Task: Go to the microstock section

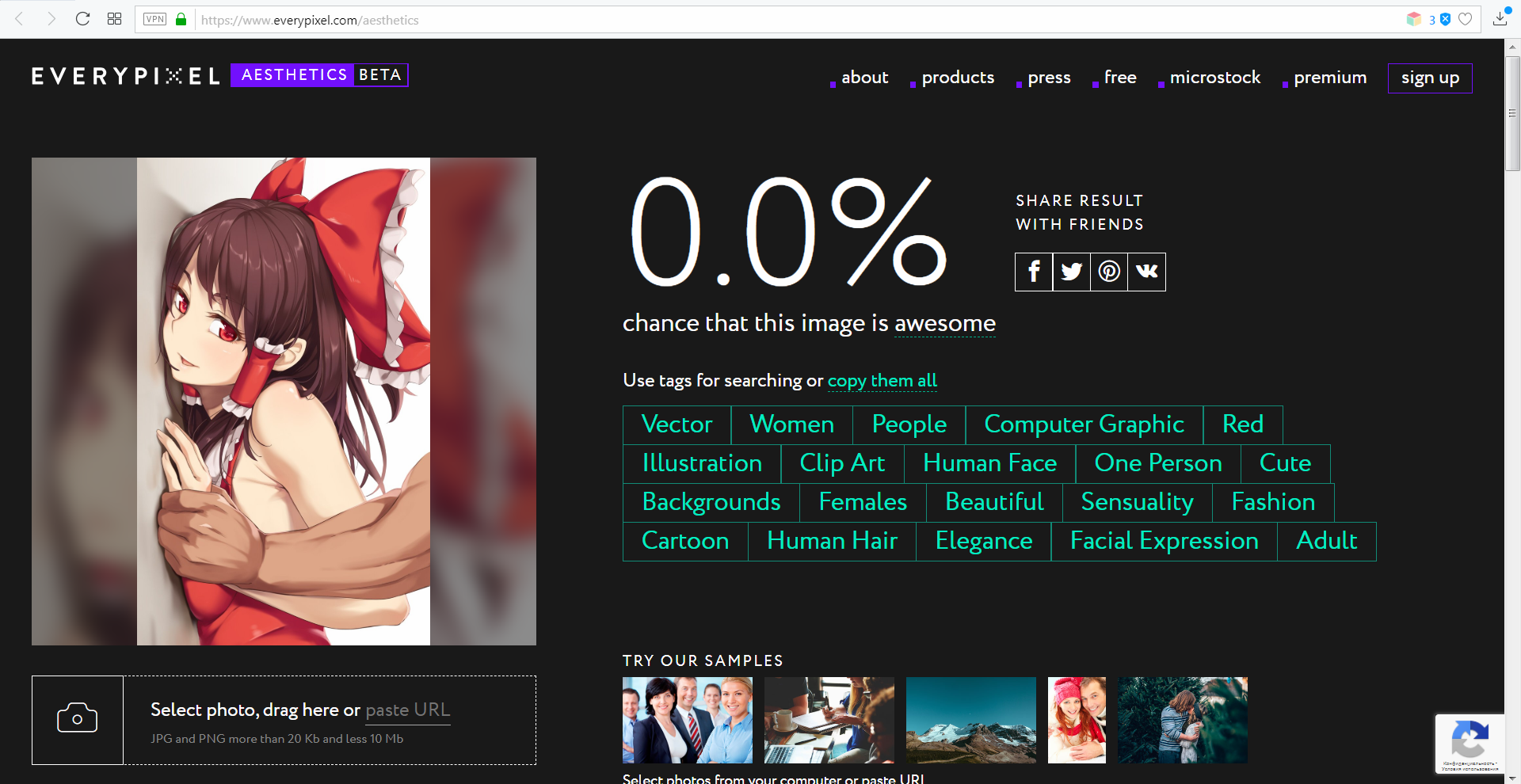Action: [1215, 78]
